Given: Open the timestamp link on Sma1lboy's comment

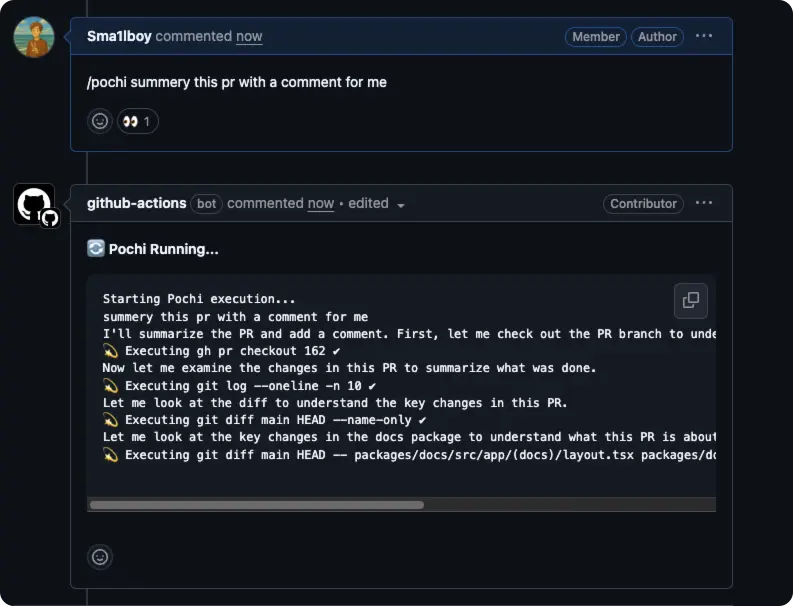Looking at the screenshot, I should (x=249, y=36).
